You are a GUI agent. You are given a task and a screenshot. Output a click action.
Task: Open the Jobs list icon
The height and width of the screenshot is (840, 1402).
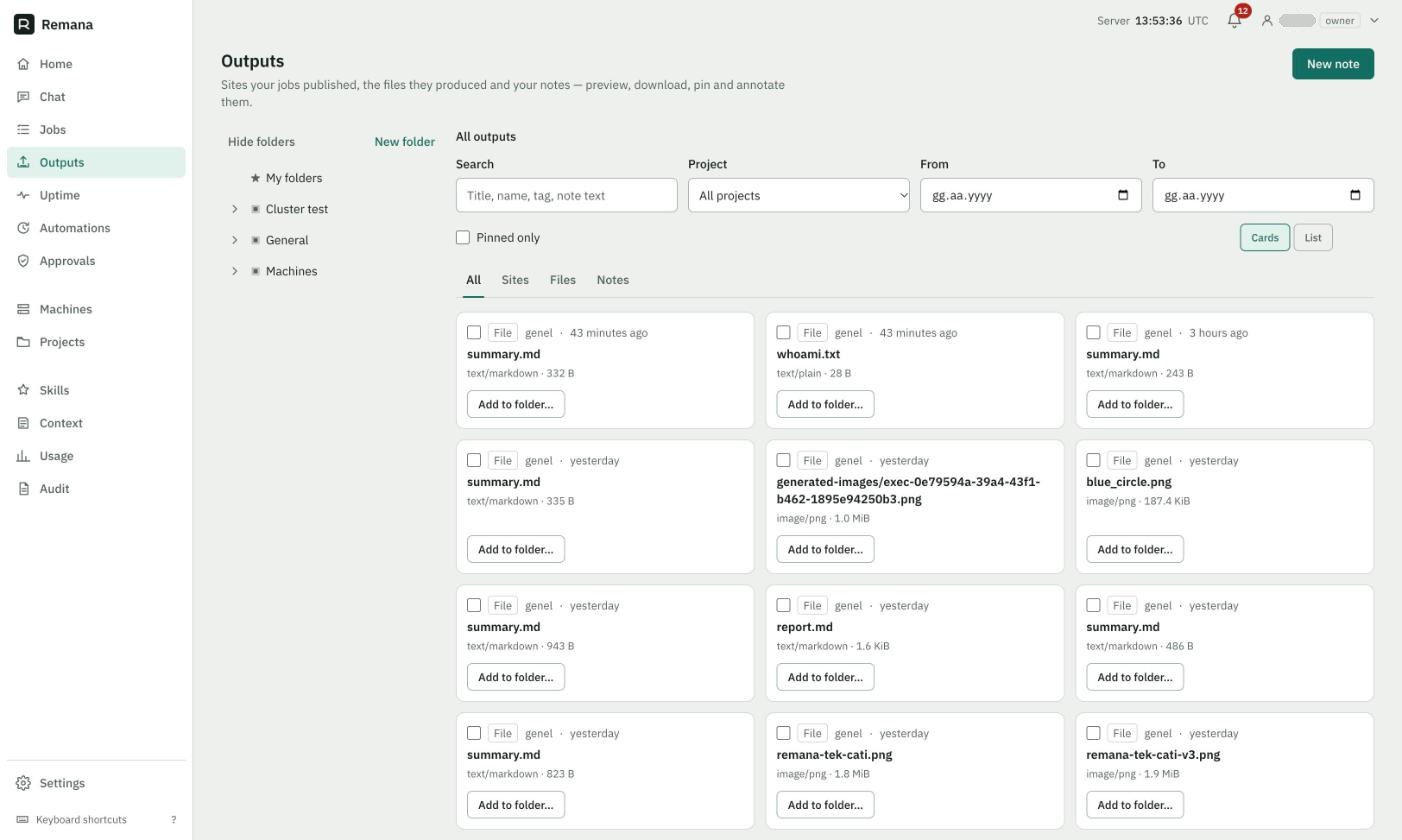click(x=23, y=130)
